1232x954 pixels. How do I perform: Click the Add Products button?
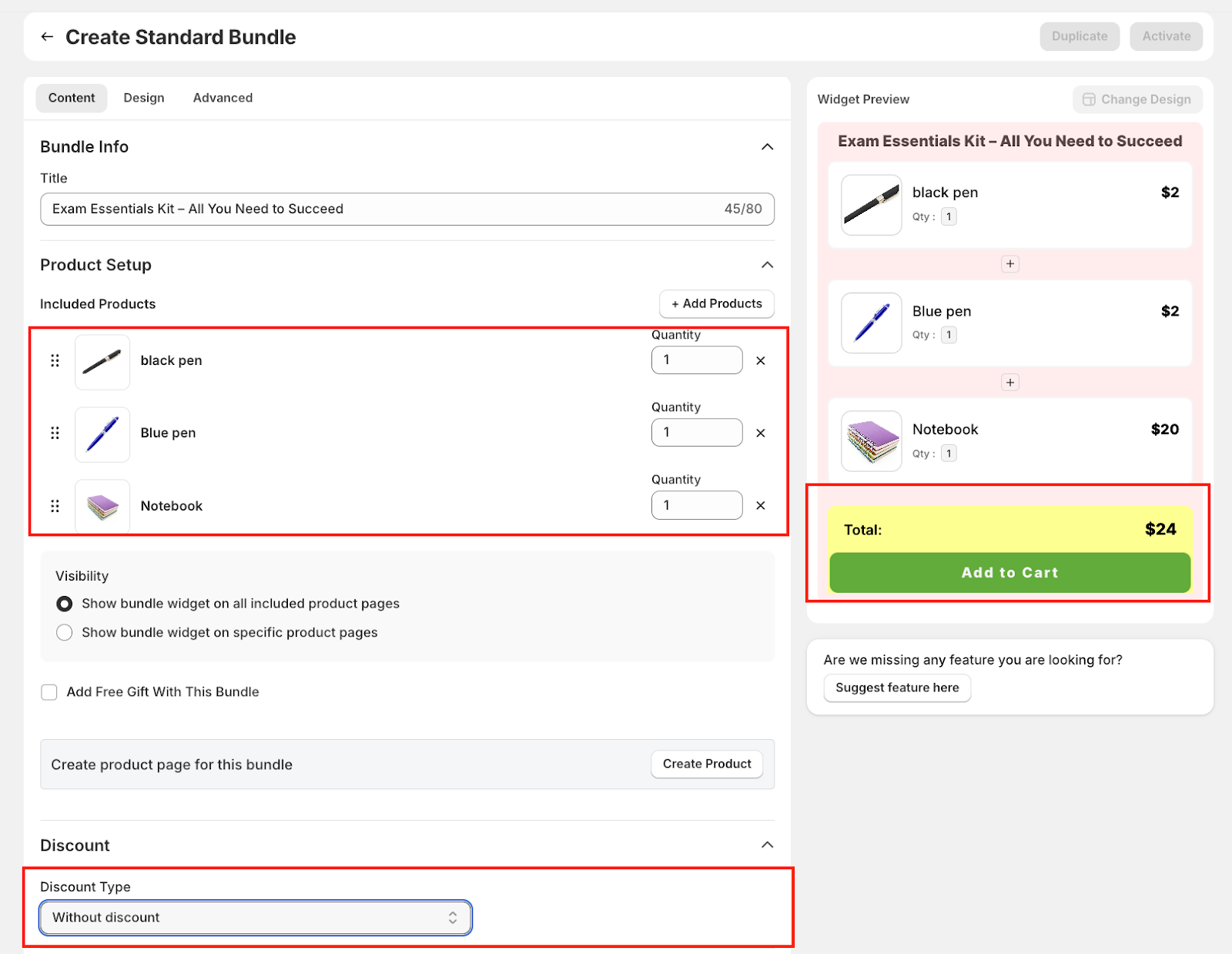717,303
